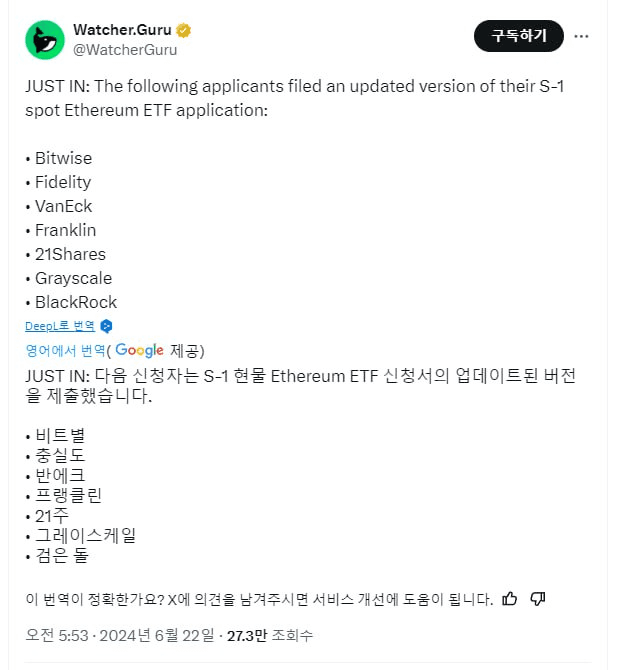Screen dimensions: 628x670
Task: Click the DeepL logo icon
Action: click(106, 326)
